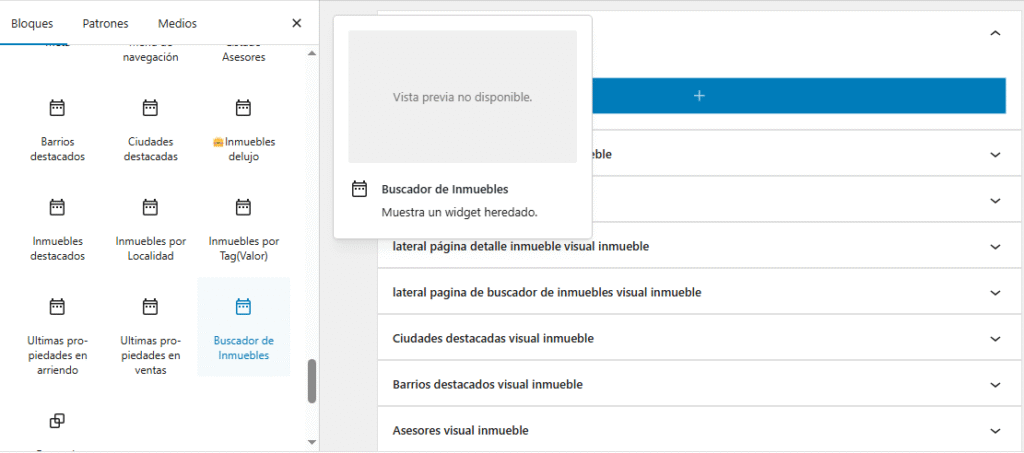Click 'Buscador de Inmuebles' title in preview popup
This screenshot has height=453, width=1024.
point(445,189)
